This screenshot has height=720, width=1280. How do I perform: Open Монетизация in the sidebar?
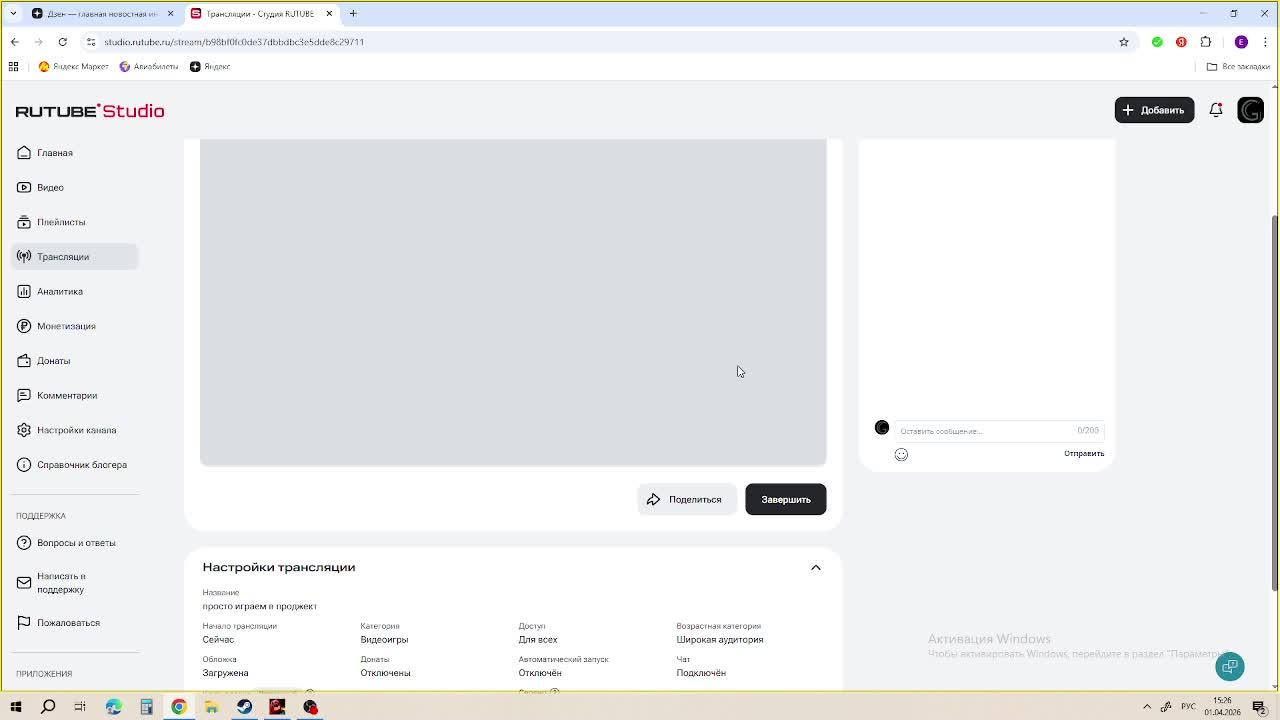[x=75, y=326]
